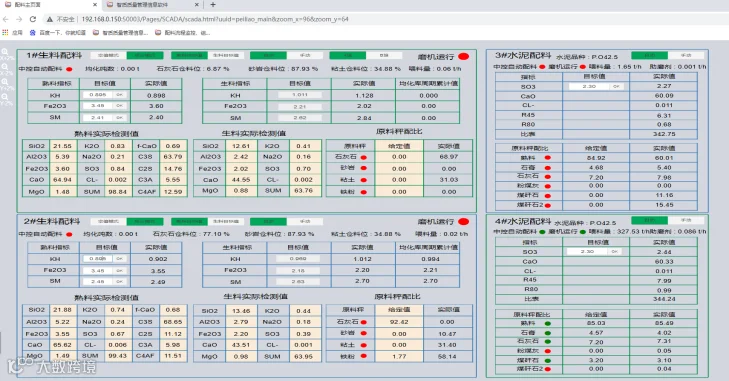Click the 4# SO3 target value field

(x=587, y=252)
